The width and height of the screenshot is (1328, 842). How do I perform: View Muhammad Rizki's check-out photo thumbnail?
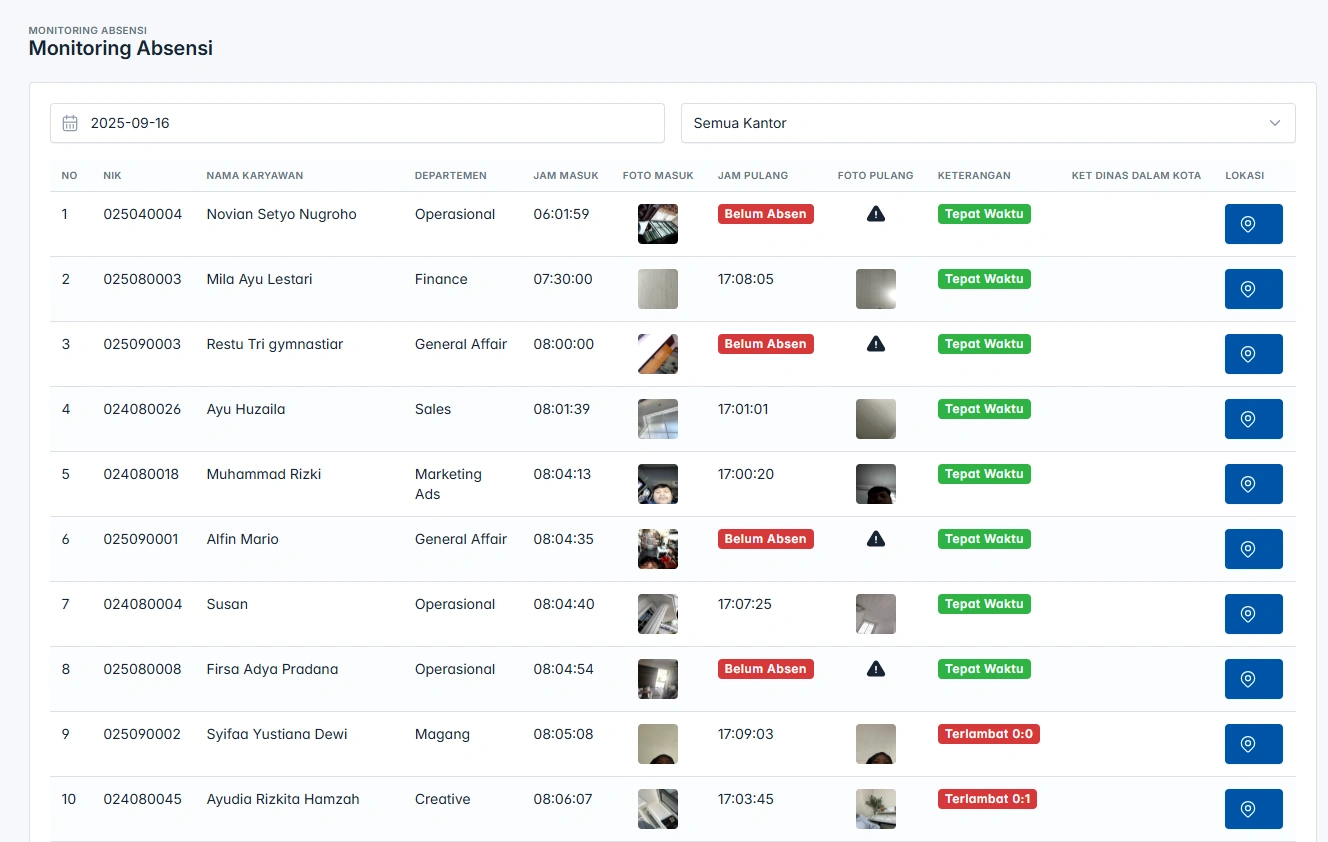pos(876,484)
